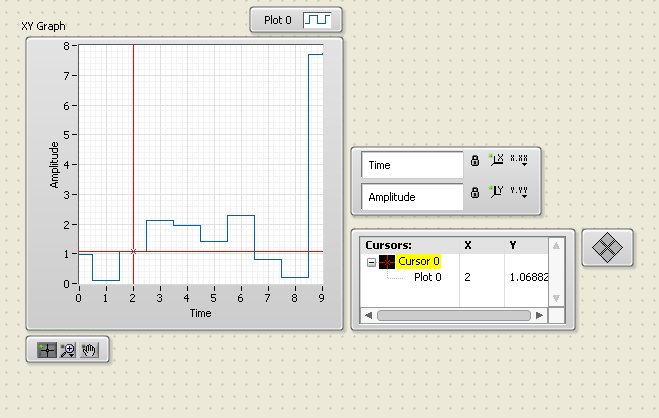Viewport: 659px width, 418px height.
Task: Click the red cursor crosshair point on graph
Action: (134, 252)
